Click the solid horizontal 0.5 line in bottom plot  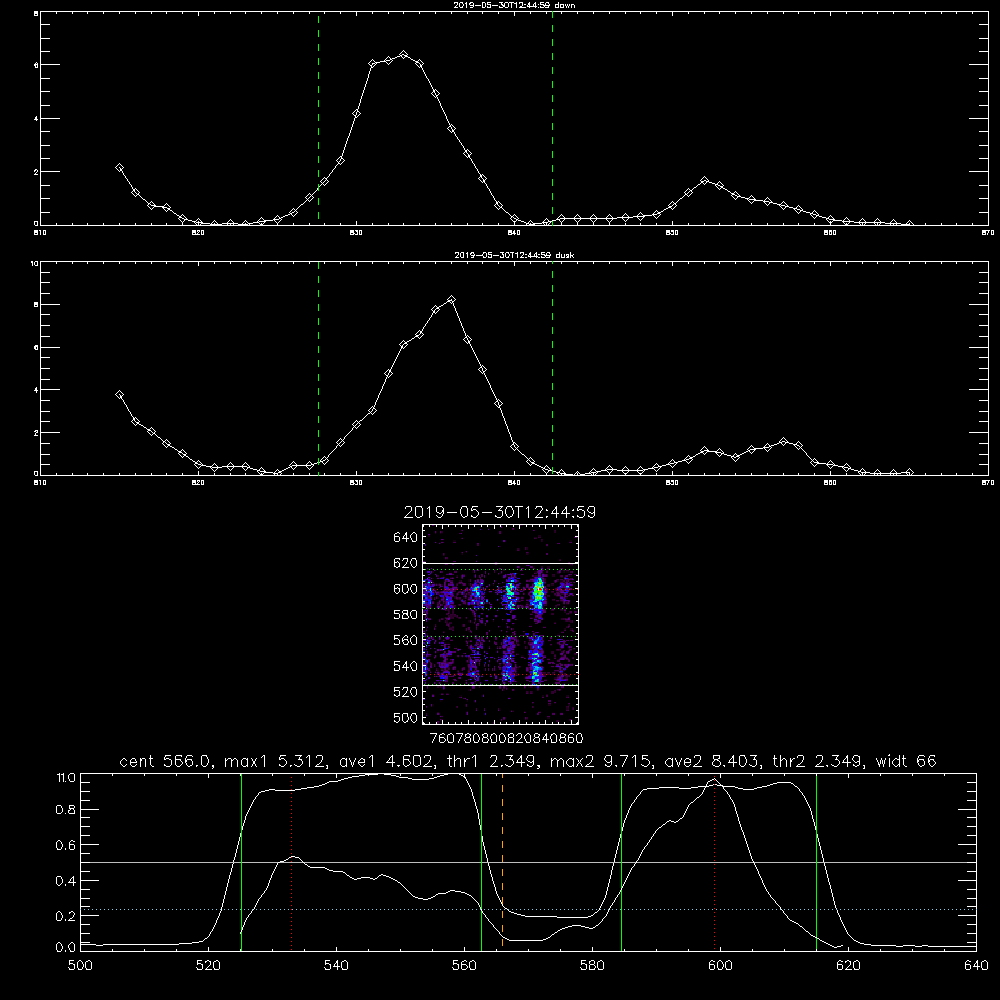[528, 862]
